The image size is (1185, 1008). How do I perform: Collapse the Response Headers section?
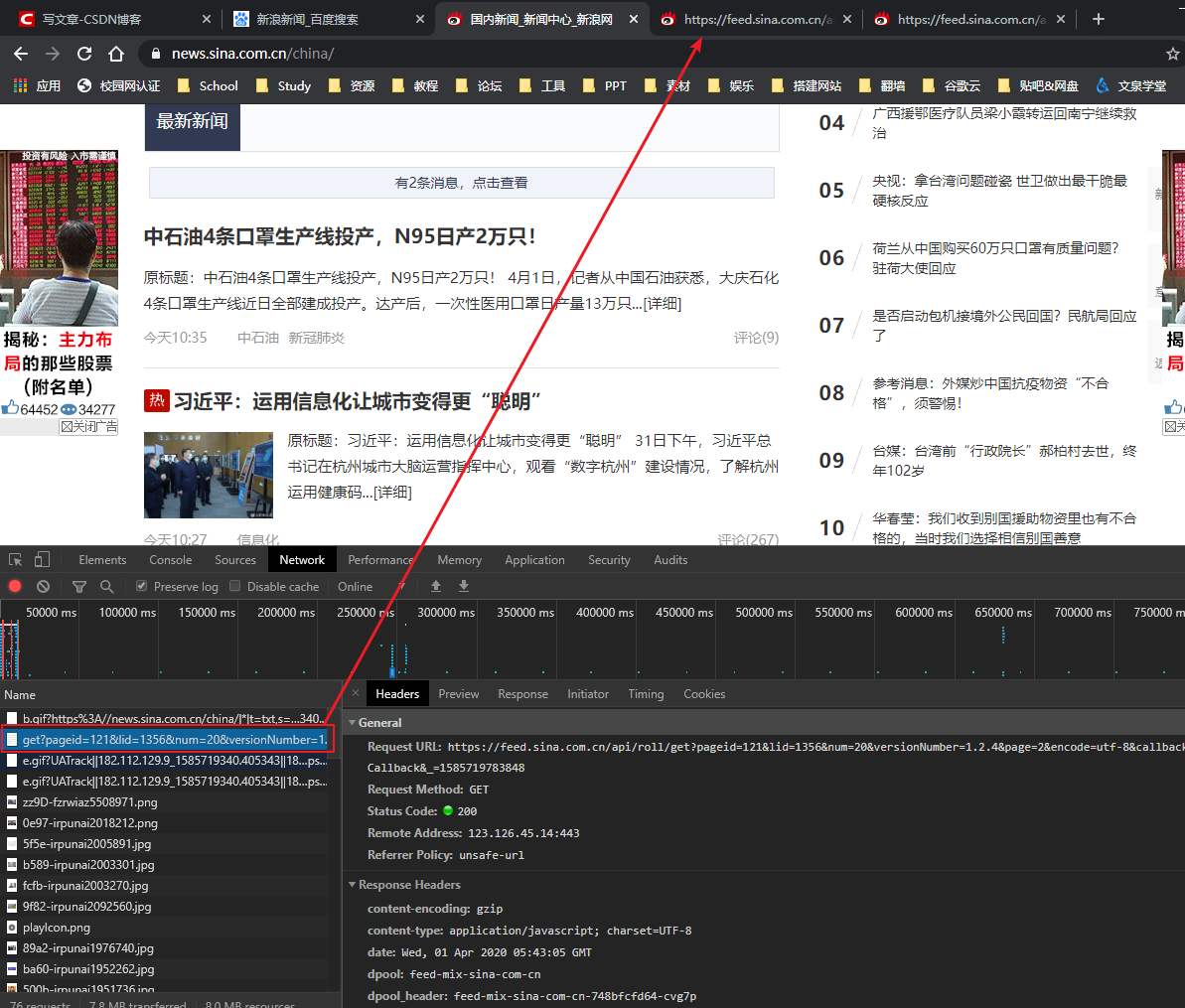tap(353, 884)
